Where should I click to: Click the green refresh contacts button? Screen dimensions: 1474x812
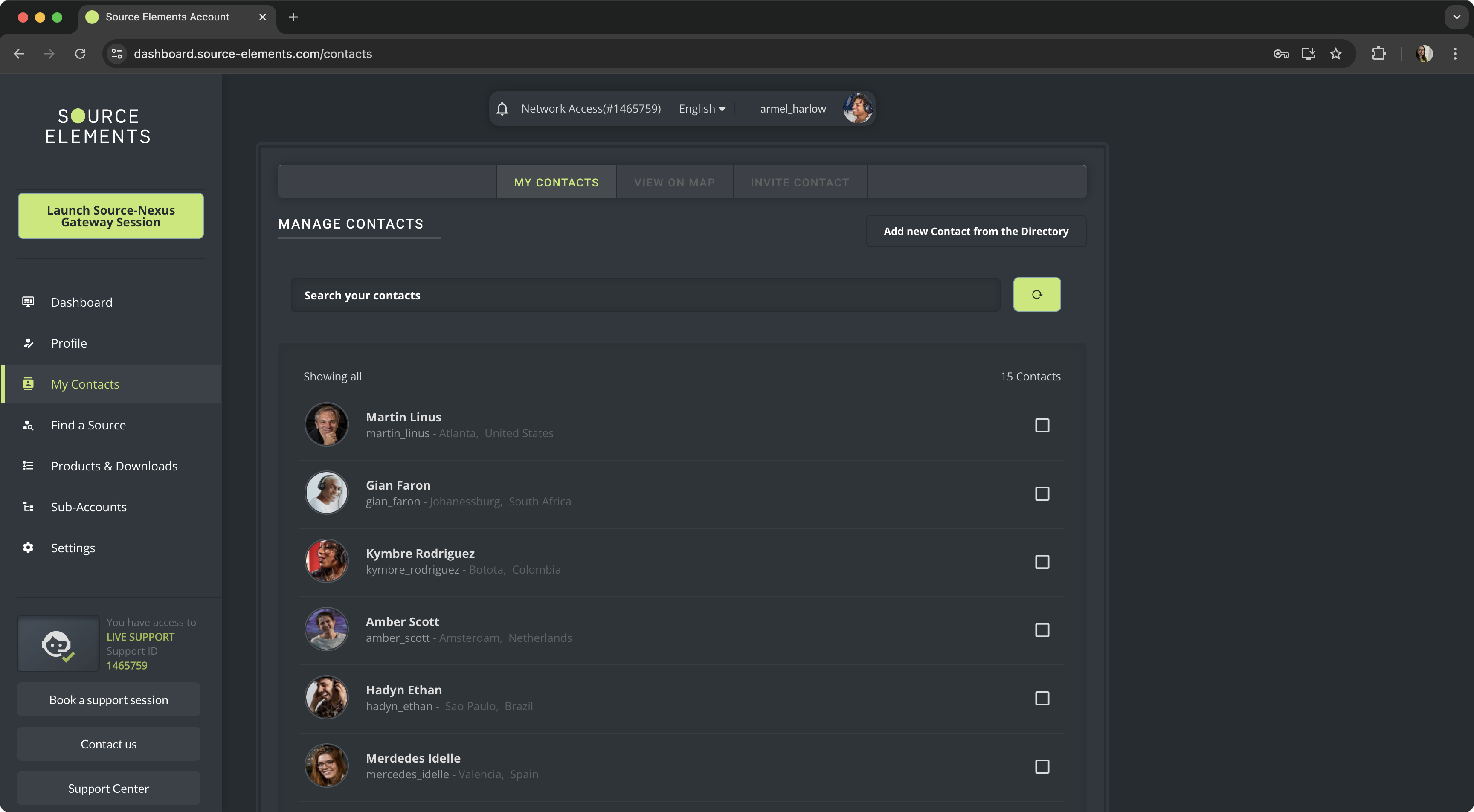(1036, 295)
